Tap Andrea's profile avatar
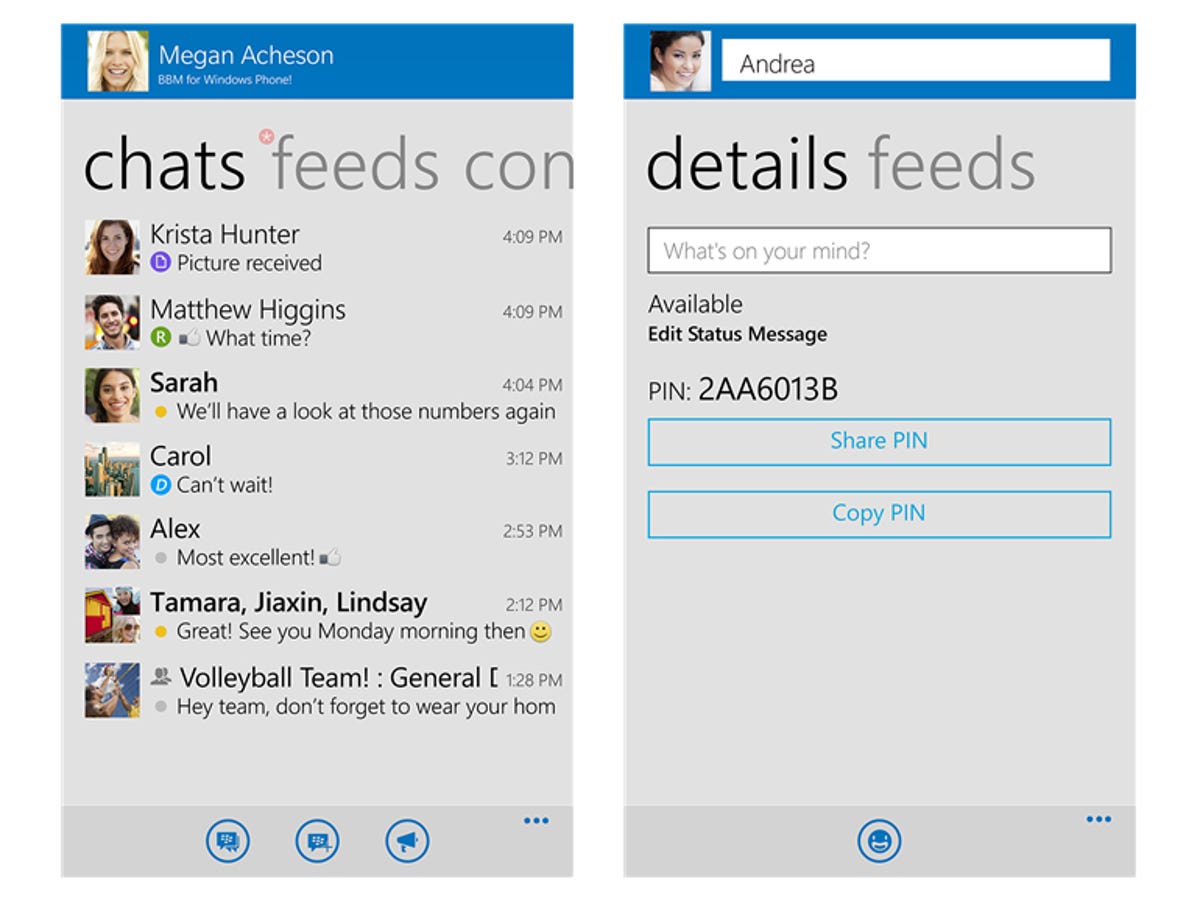This screenshot has height=901, width=1200. [680, 62]
